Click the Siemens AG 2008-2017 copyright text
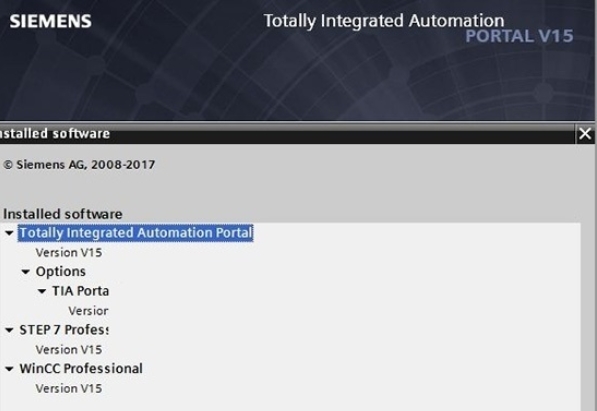Image resolution: width=597 pixels, height=411 pixels. pyautogui.click(x=79, y=165)
